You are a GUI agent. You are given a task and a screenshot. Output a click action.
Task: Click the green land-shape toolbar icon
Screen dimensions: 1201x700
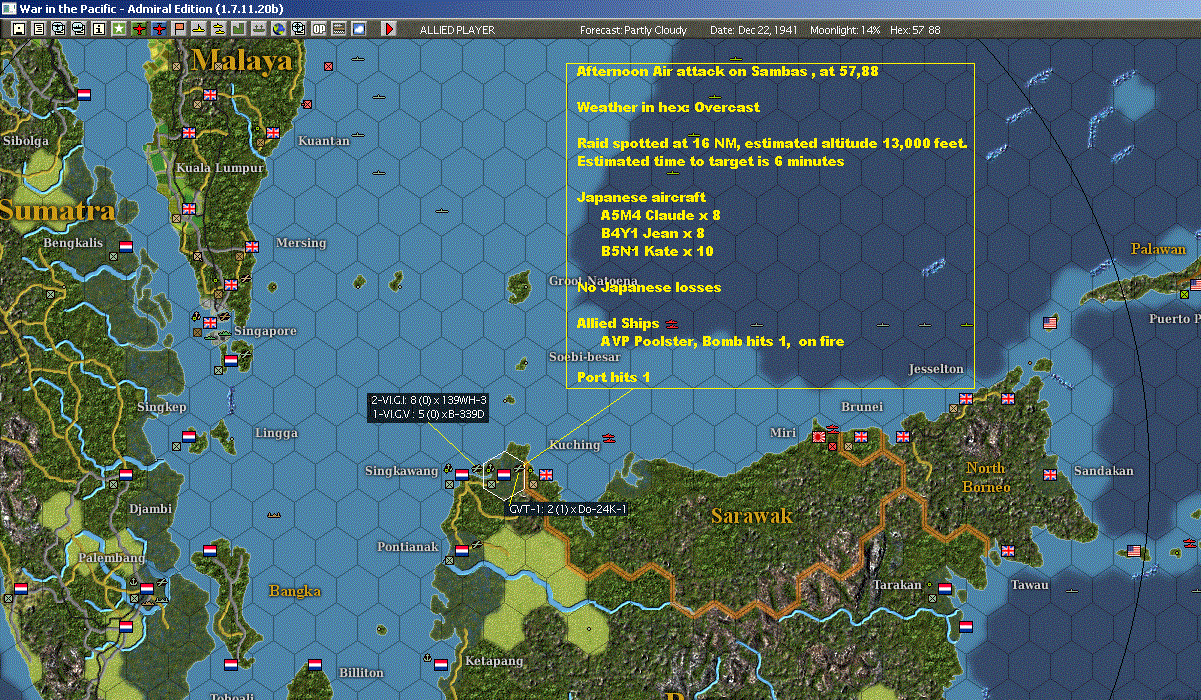click(x=239, y=29)
